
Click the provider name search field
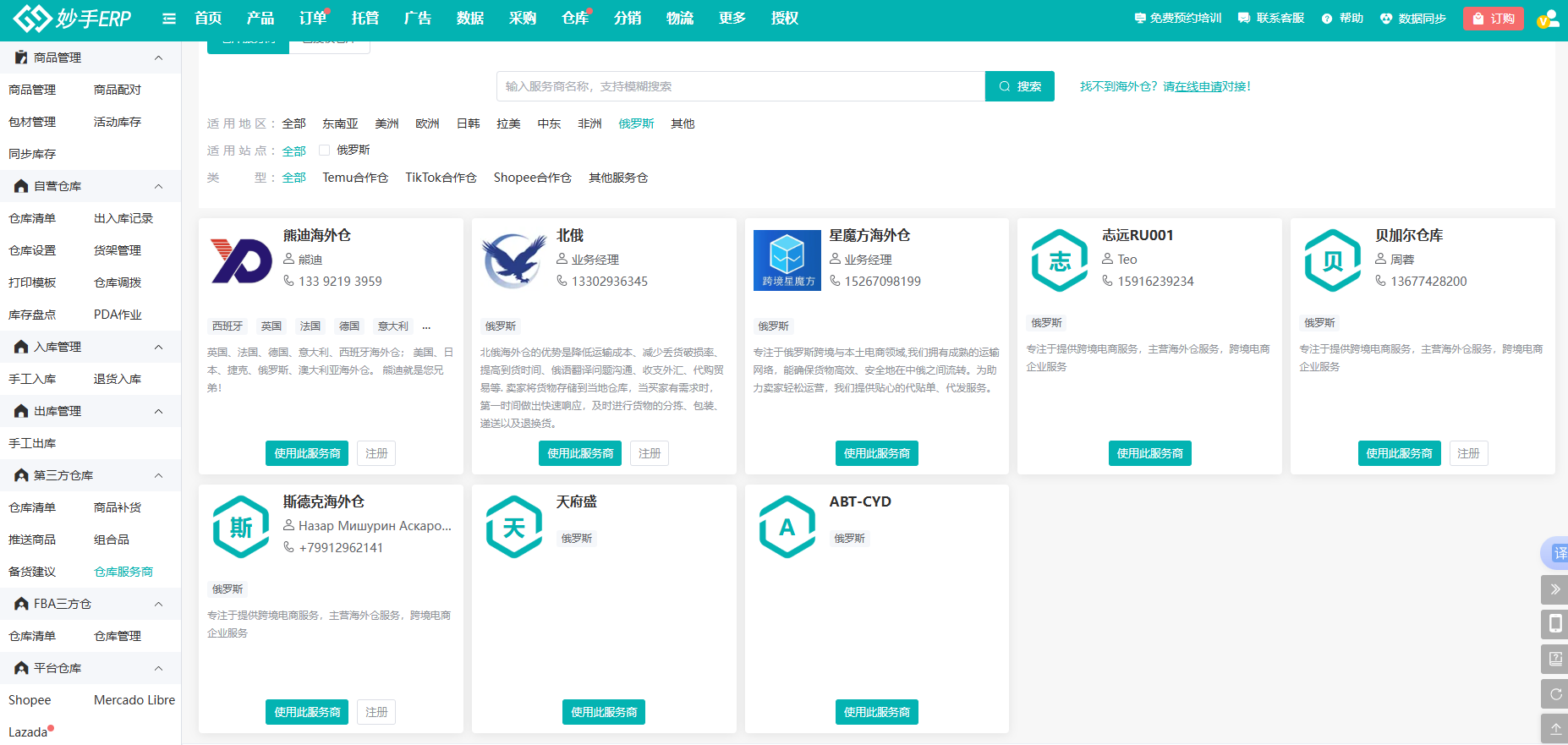[741, 86]
